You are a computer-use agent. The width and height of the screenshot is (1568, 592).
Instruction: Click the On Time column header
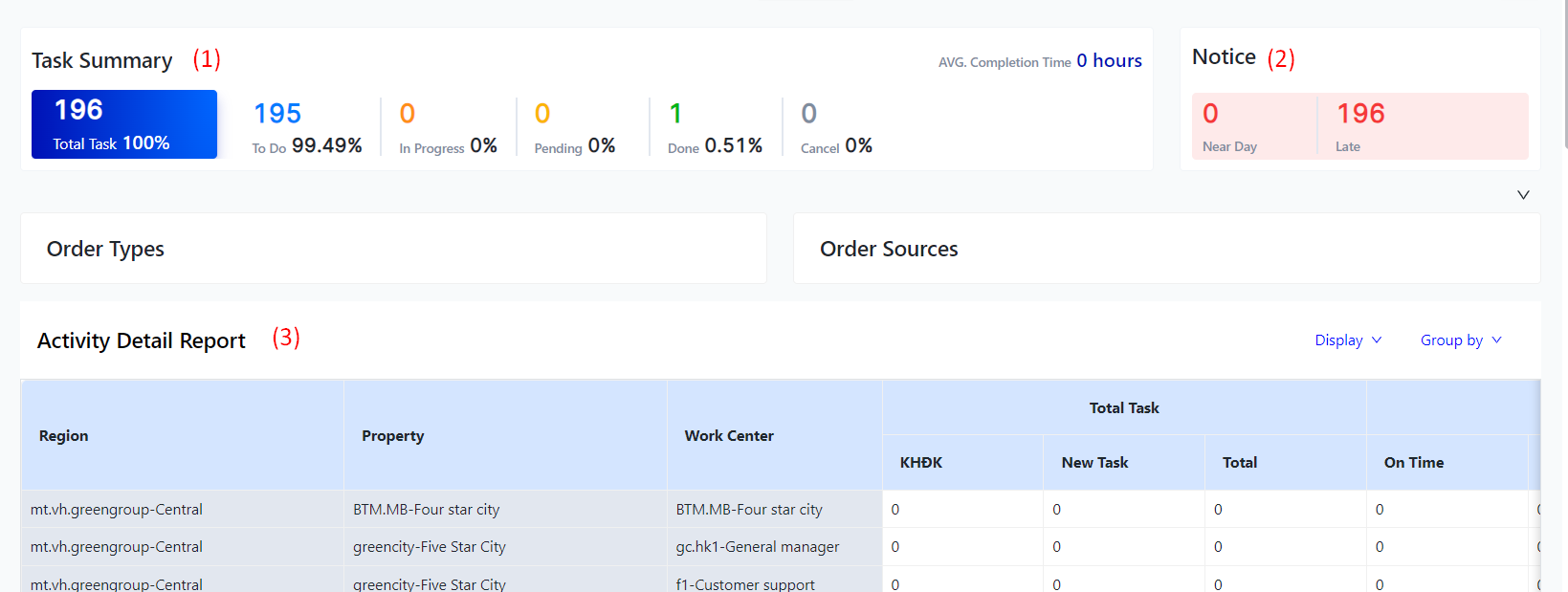coord(1413,463)
